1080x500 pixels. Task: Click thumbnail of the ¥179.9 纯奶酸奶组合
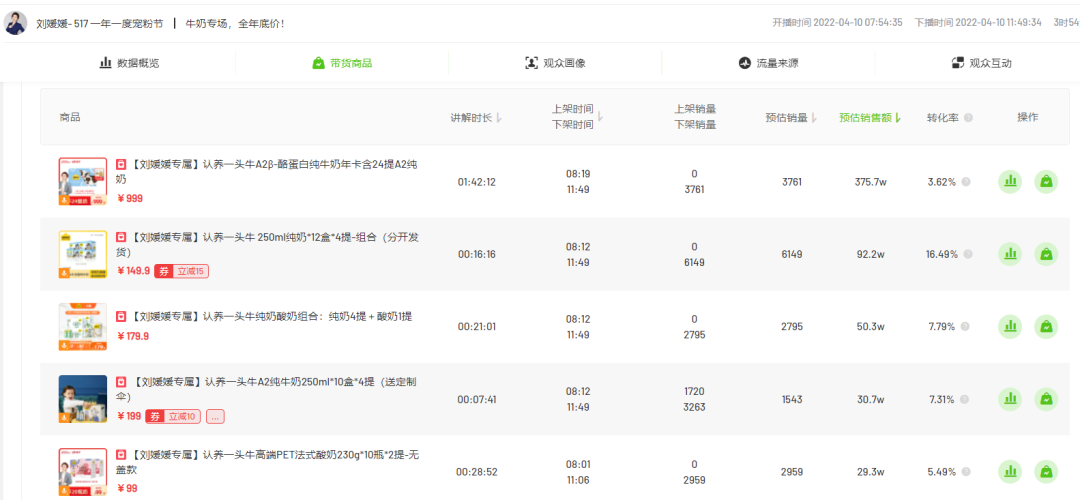tap(83, 326)
